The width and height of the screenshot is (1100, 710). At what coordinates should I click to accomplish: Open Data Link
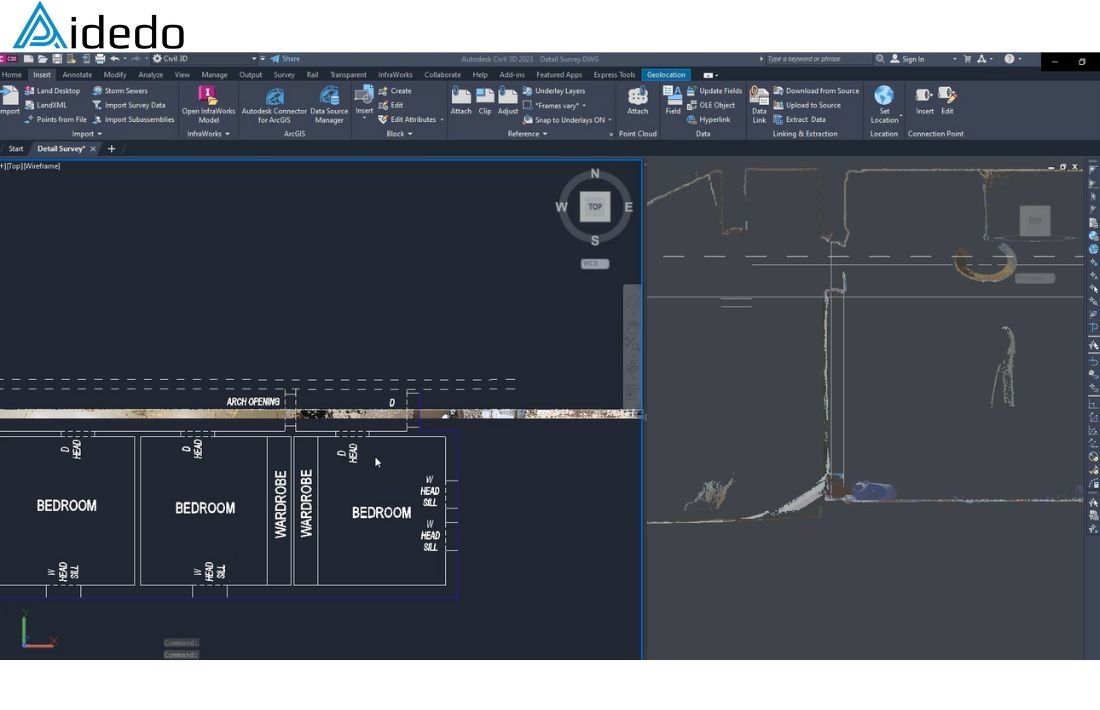[x=759, y=105]
